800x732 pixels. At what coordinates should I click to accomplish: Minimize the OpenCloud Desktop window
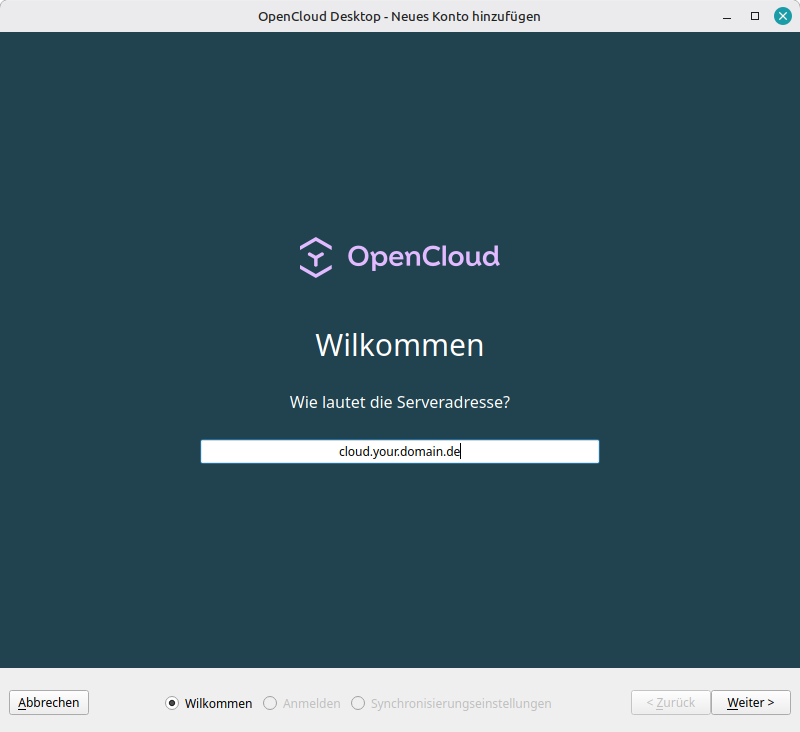pos(728,16)
